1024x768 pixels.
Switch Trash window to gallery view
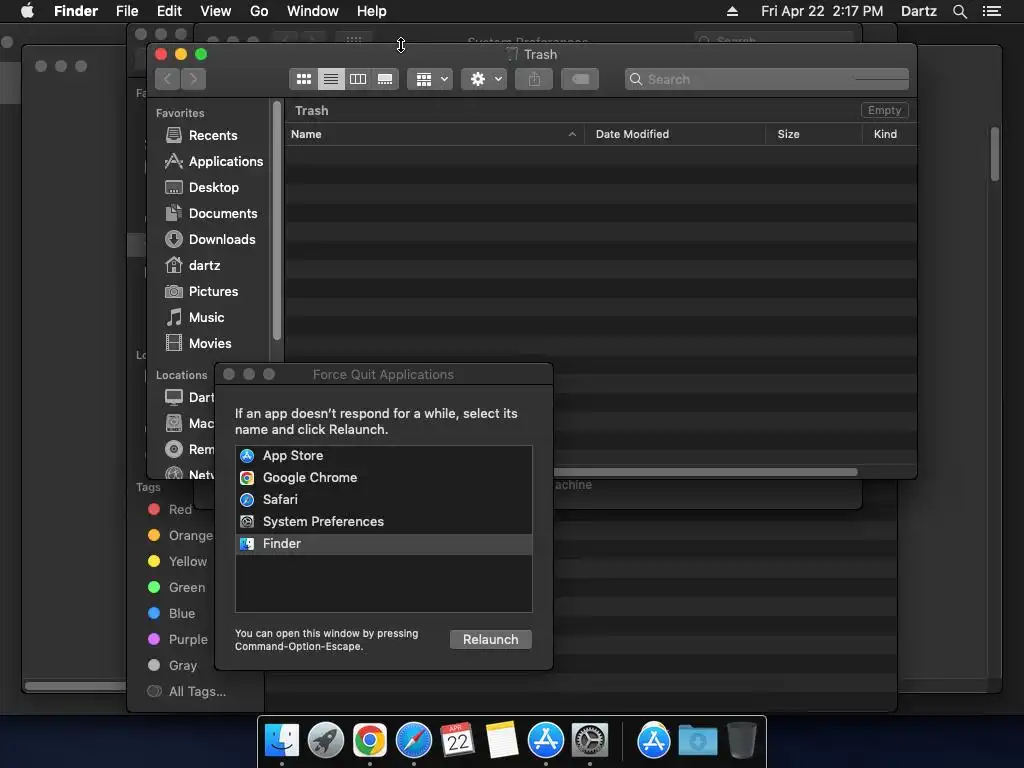point(385,79)
